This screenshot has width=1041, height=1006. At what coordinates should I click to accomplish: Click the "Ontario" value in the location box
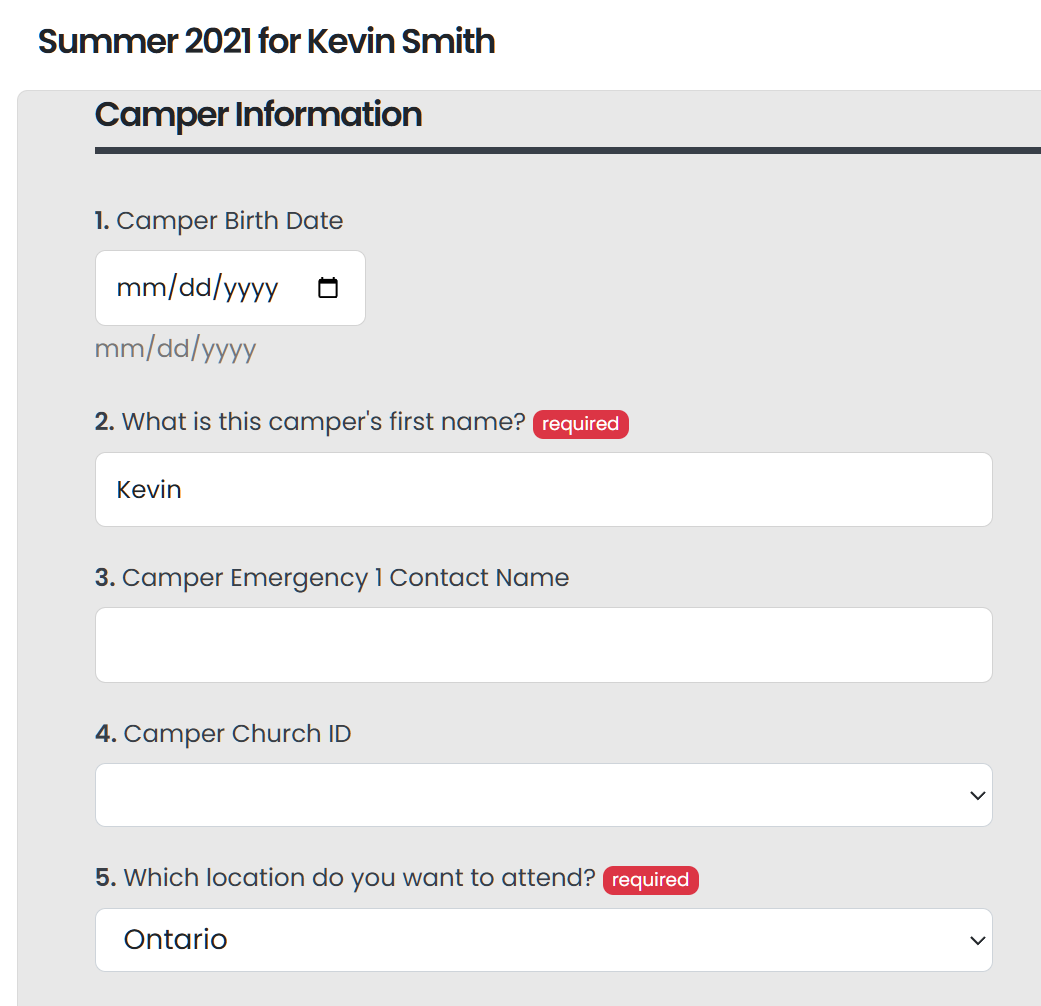pos(175,940)
